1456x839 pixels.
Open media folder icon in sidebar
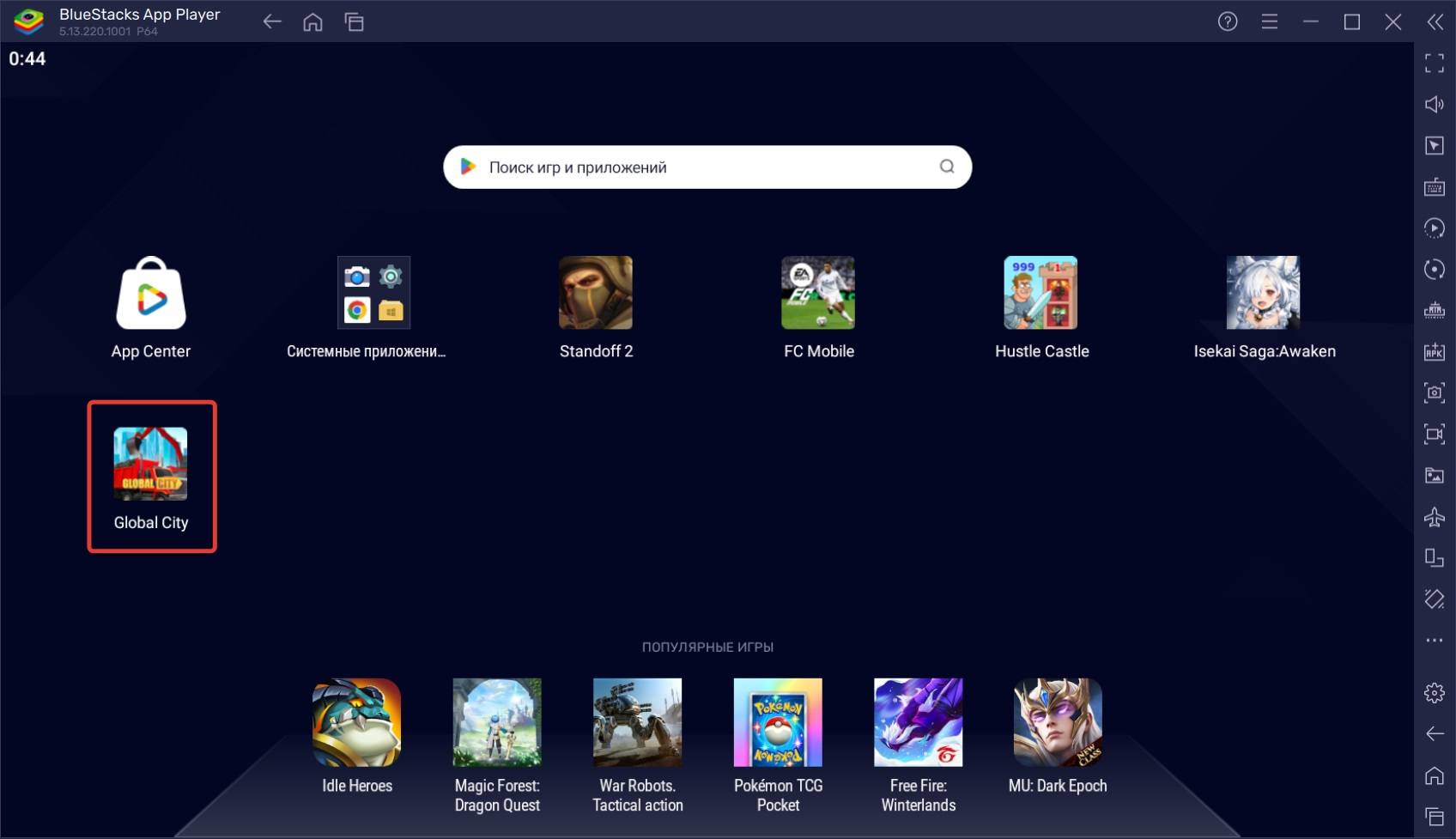pyautogui.click(x=1435, y=475)
